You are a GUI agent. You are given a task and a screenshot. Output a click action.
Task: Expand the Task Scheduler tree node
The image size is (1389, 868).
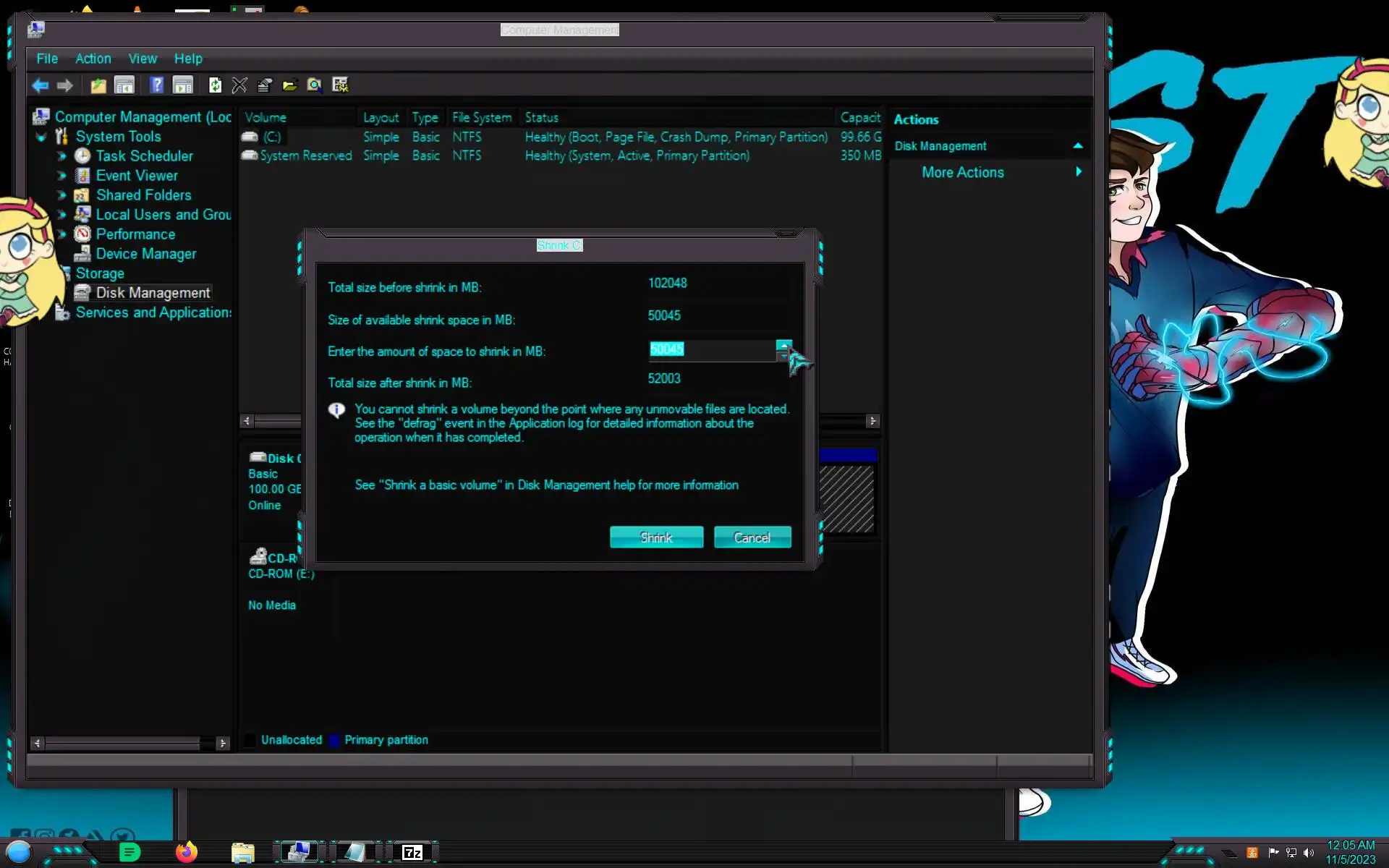[x=62, y=156]
